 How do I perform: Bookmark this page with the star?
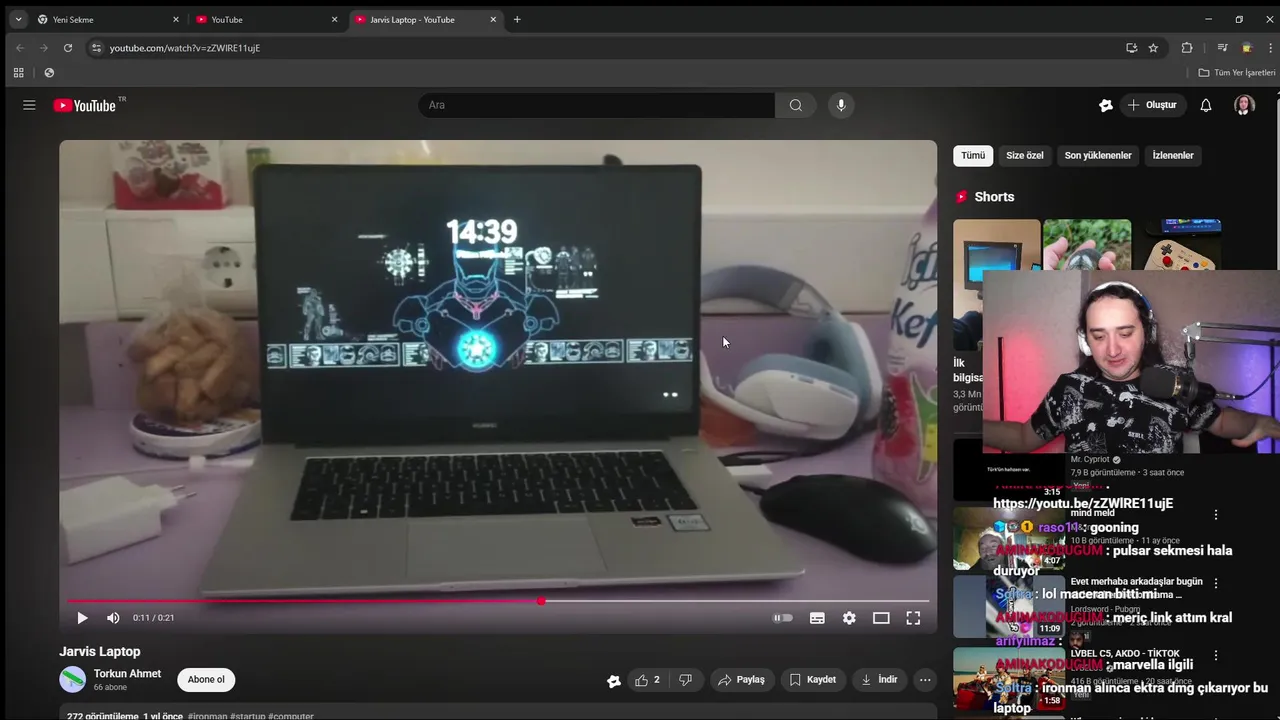point(1153,48)
